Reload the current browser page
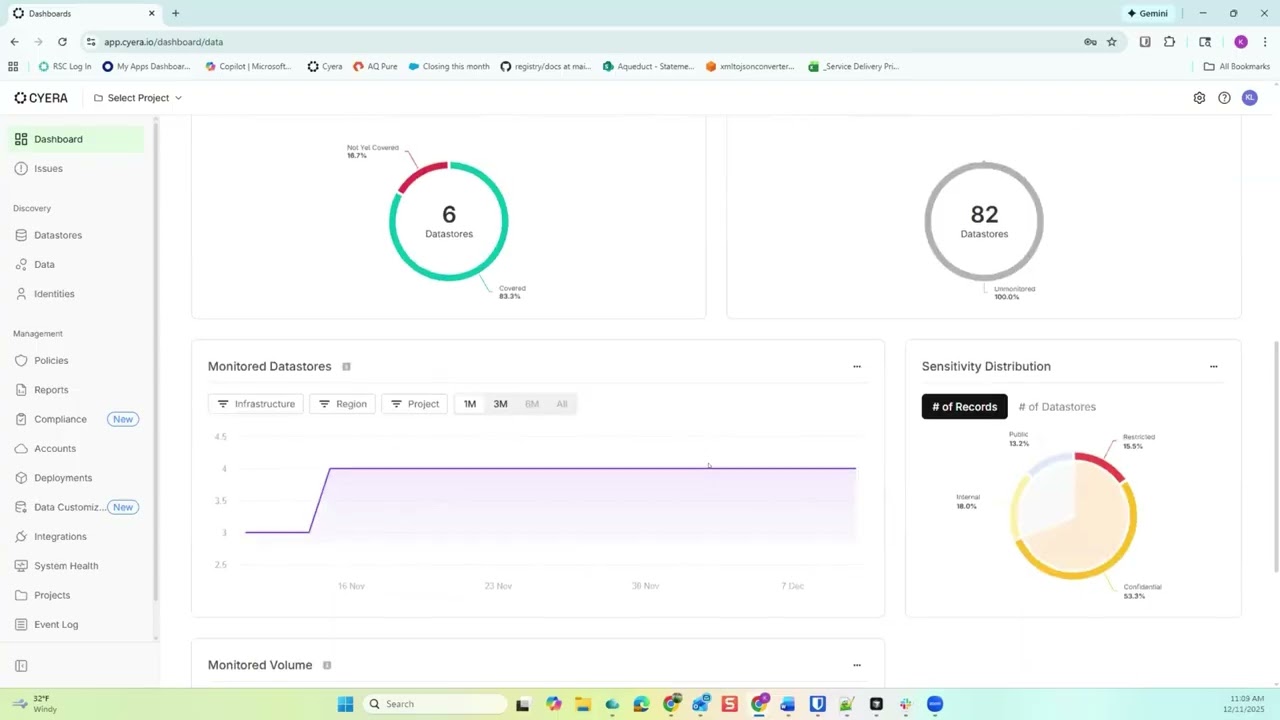Image resolution: width=1280 pixels, height=720 pixels. [62, 42]
